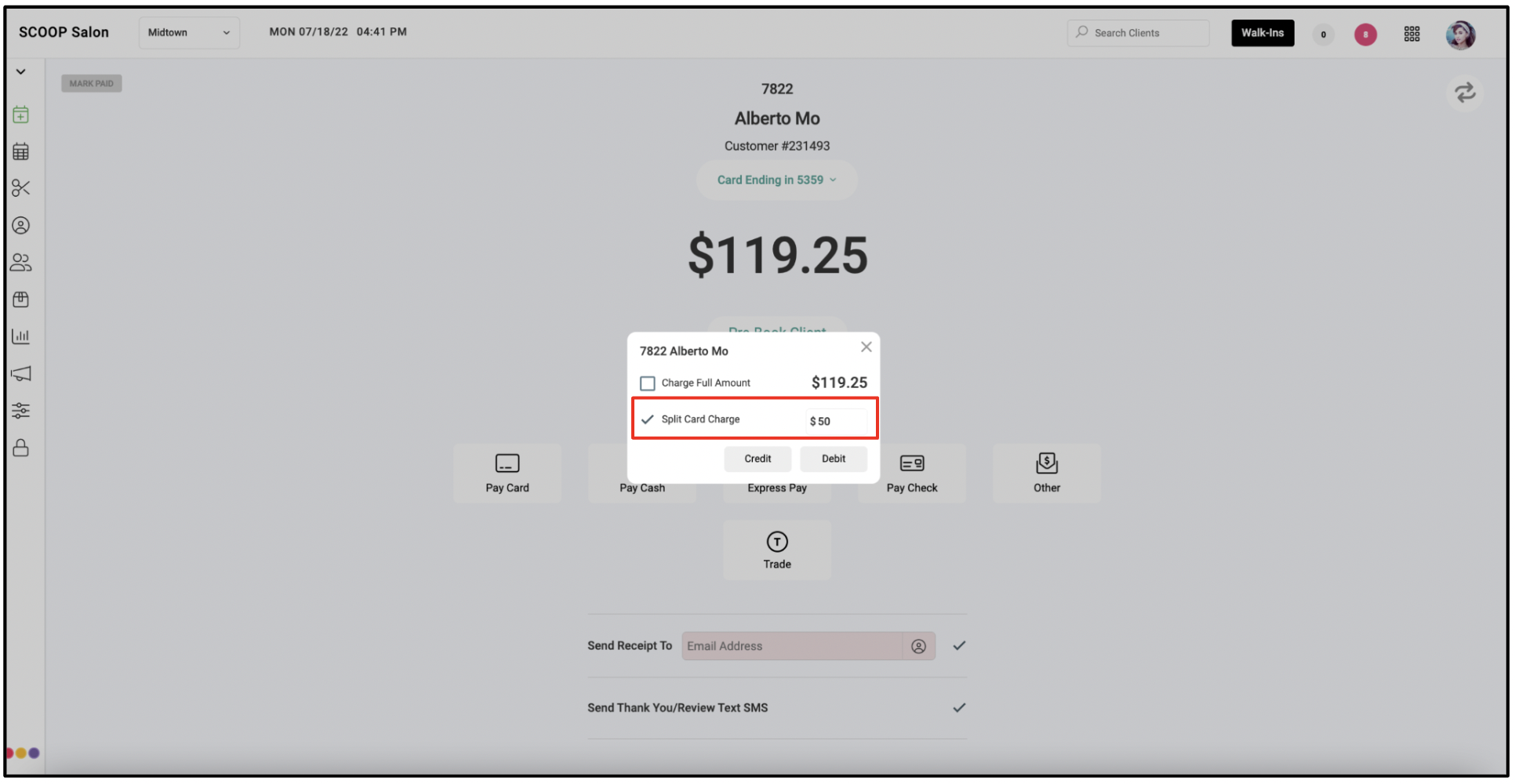The width and height of the screenshot is (1515, 784).
Task: Toggle the Split Card Charge checkmark
Action: point(648,419)
